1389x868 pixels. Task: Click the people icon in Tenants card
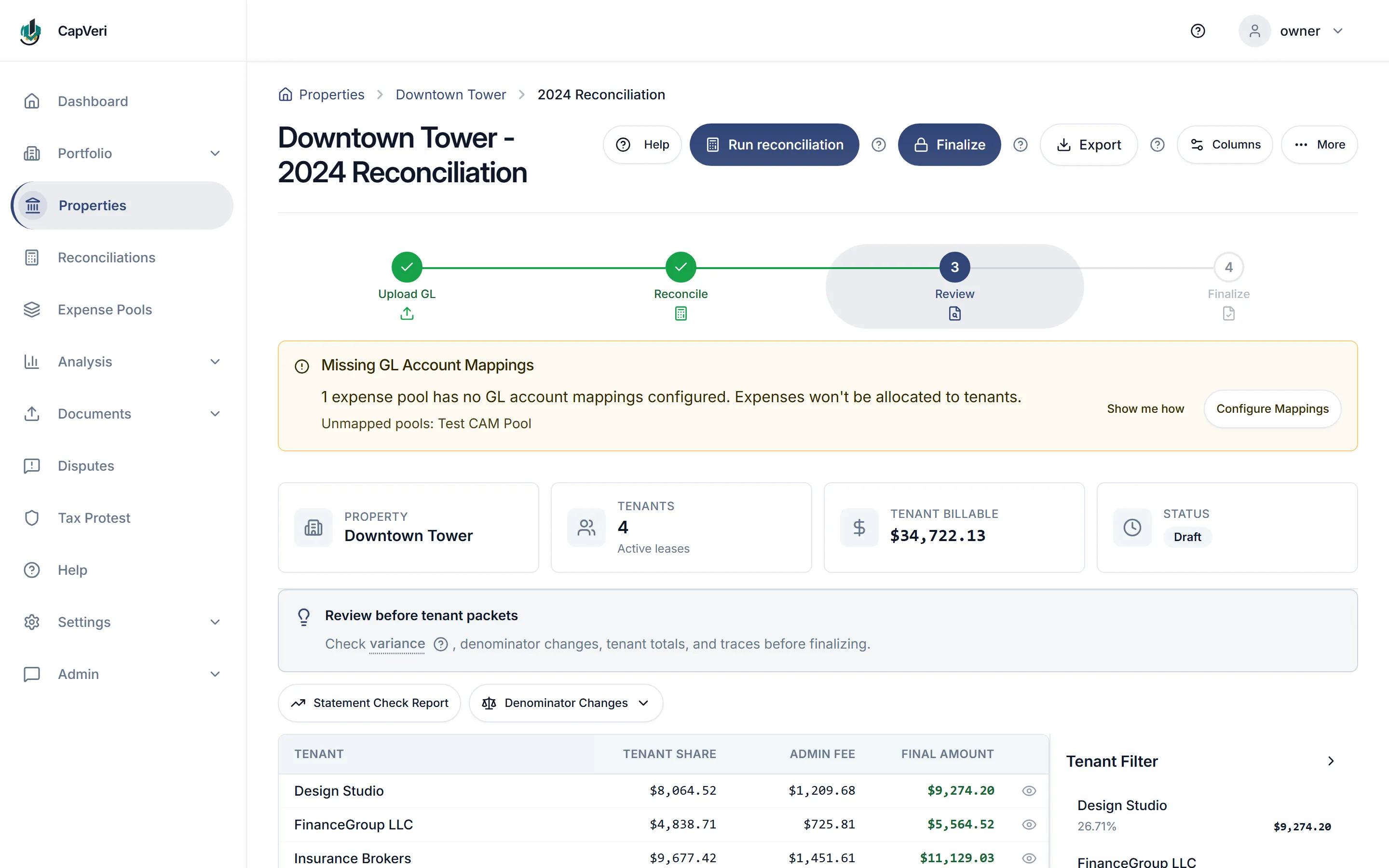click(x=586, y=527)
